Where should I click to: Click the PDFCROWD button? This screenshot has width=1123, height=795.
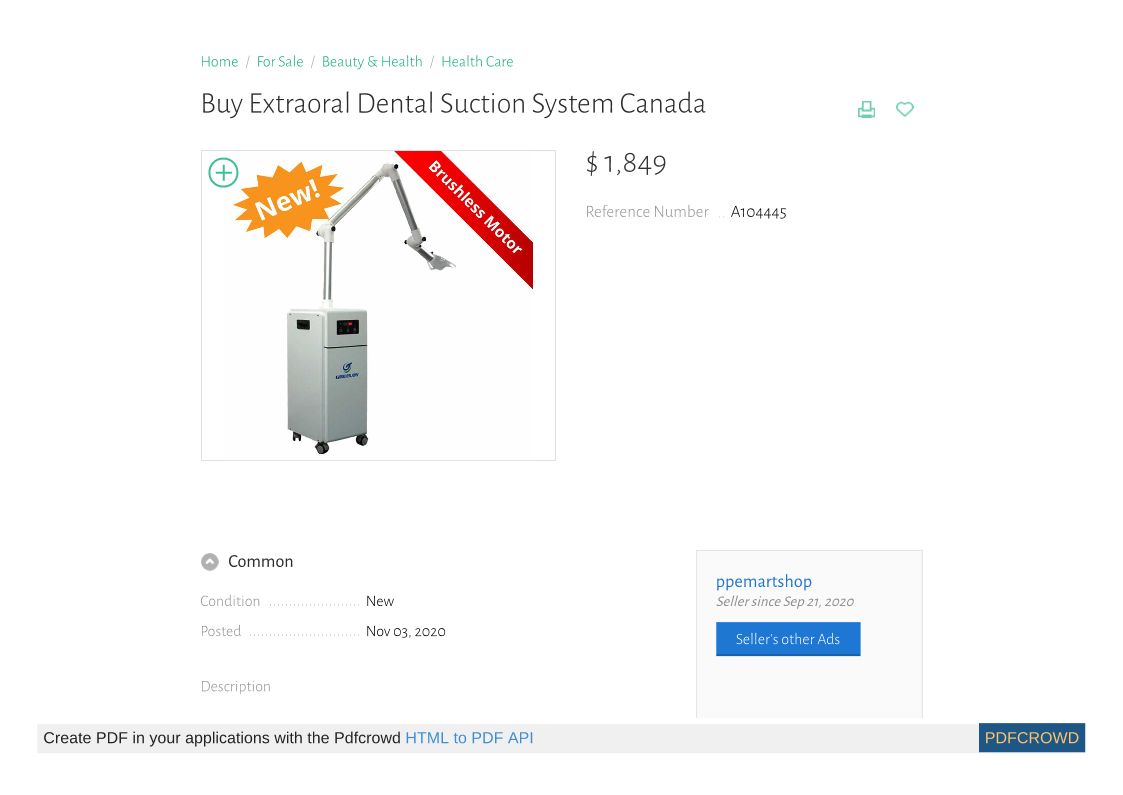point(1031,738)
